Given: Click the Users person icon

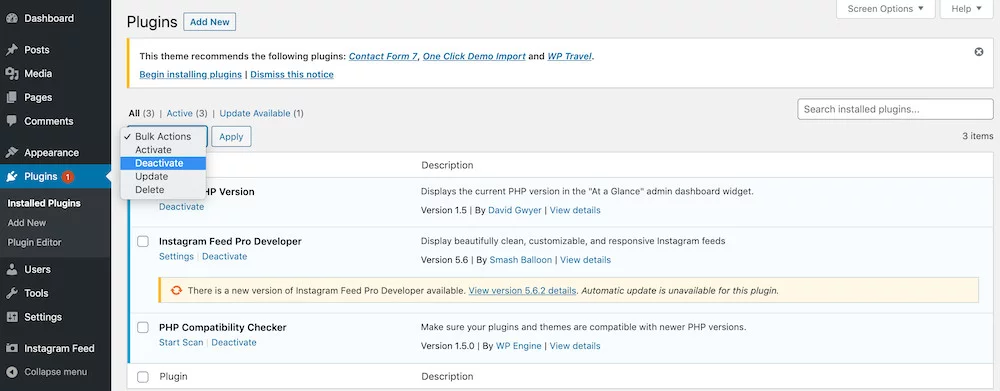Looking at the screenshot, I should point(11,269).
